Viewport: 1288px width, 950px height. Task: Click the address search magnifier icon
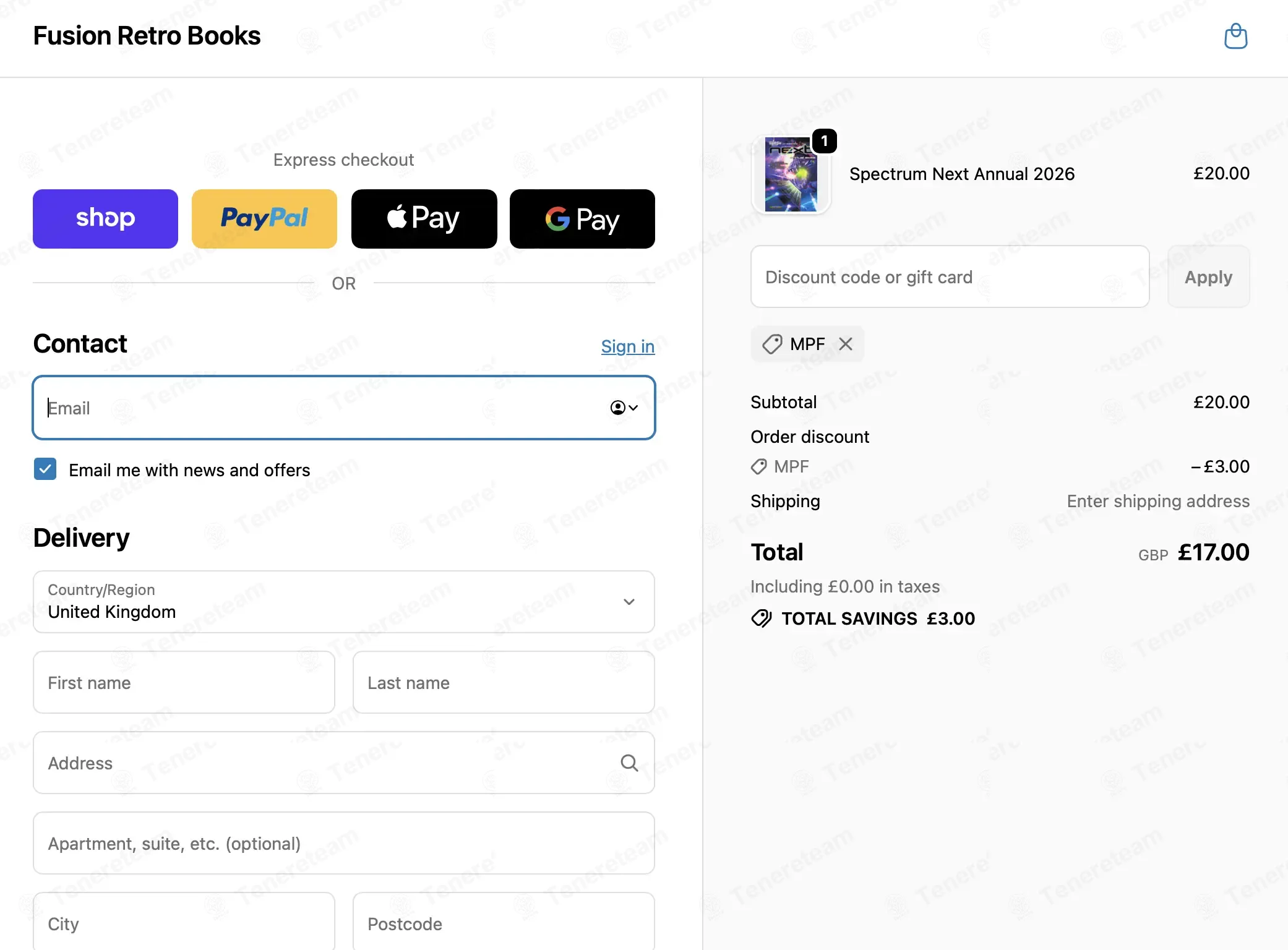point(629,763)
